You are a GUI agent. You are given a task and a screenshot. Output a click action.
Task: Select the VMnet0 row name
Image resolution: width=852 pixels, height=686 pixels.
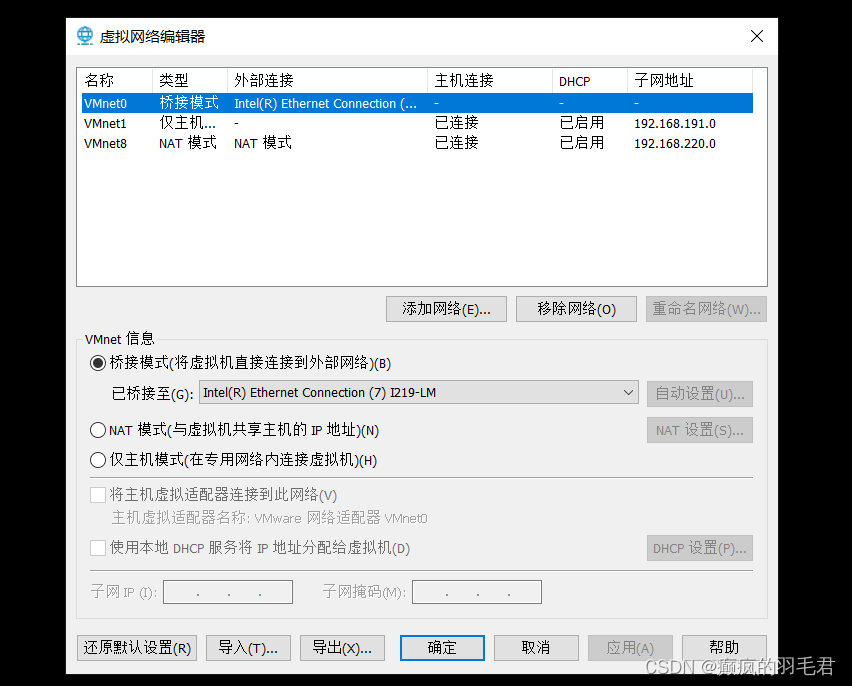[105, 103]
